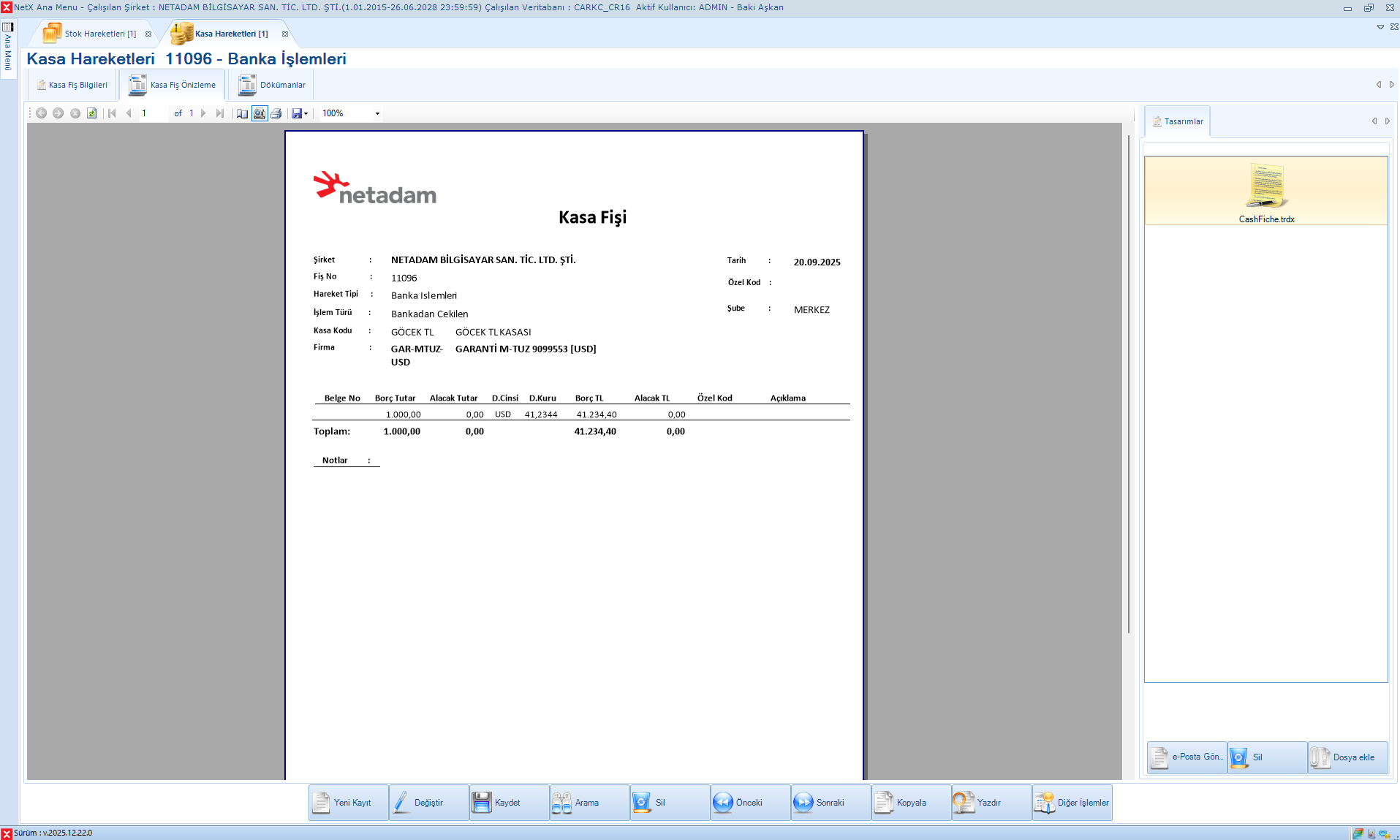Click the current page number field
The height and width of the screenshot is (840, 1400).
pyautogui.click(x=152, y=113)
